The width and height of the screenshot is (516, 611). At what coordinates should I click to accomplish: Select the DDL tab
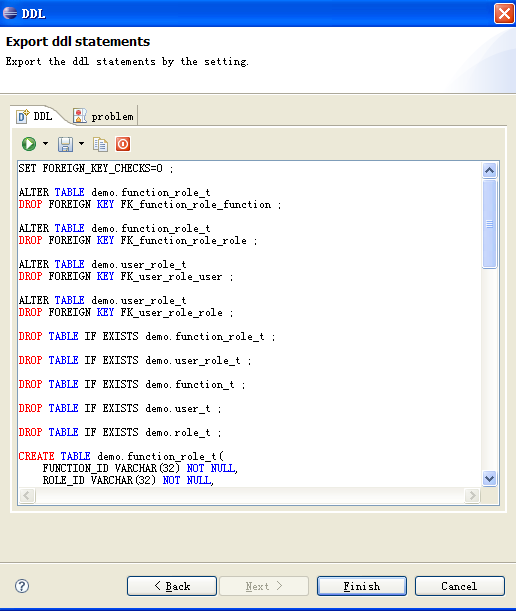click(x=35, y=116)
